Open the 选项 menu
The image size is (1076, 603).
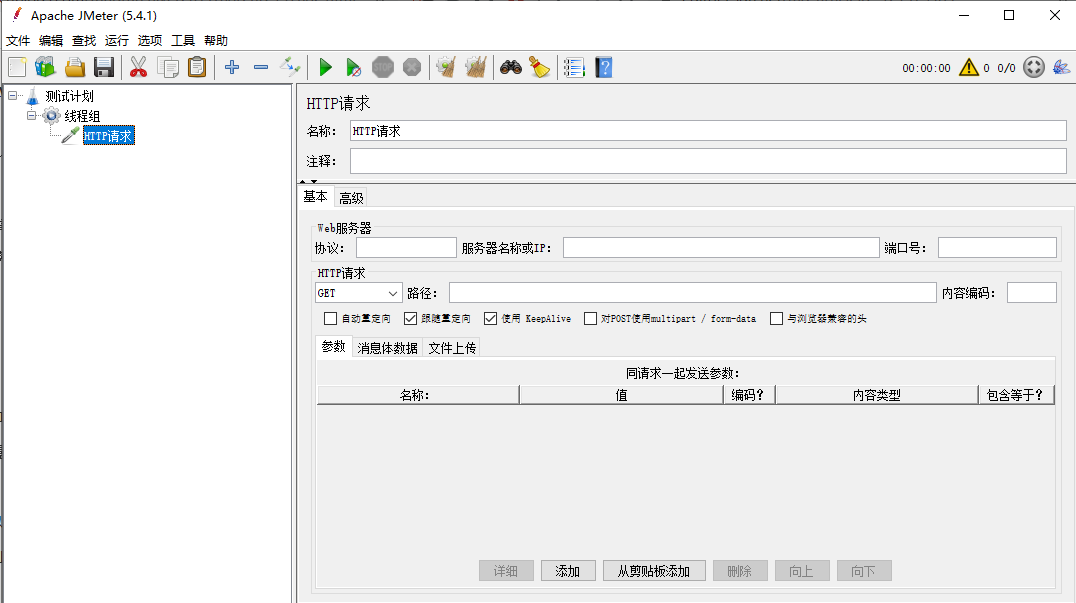pyautogui.click(x=150, y=40)
